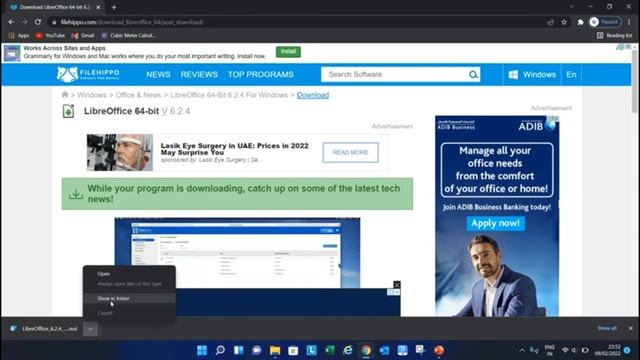
Task: Click the LibreOffice program icon
Action: coord(68,111)
